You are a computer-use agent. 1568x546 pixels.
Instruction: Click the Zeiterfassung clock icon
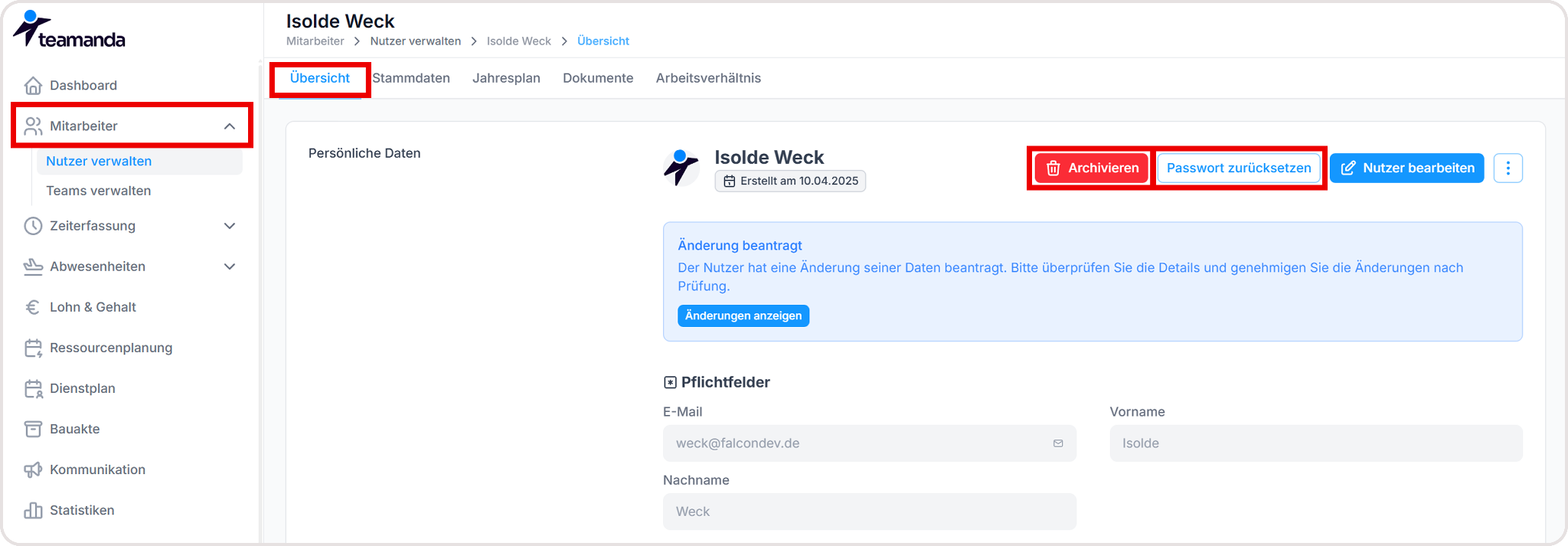coord(33,226)
